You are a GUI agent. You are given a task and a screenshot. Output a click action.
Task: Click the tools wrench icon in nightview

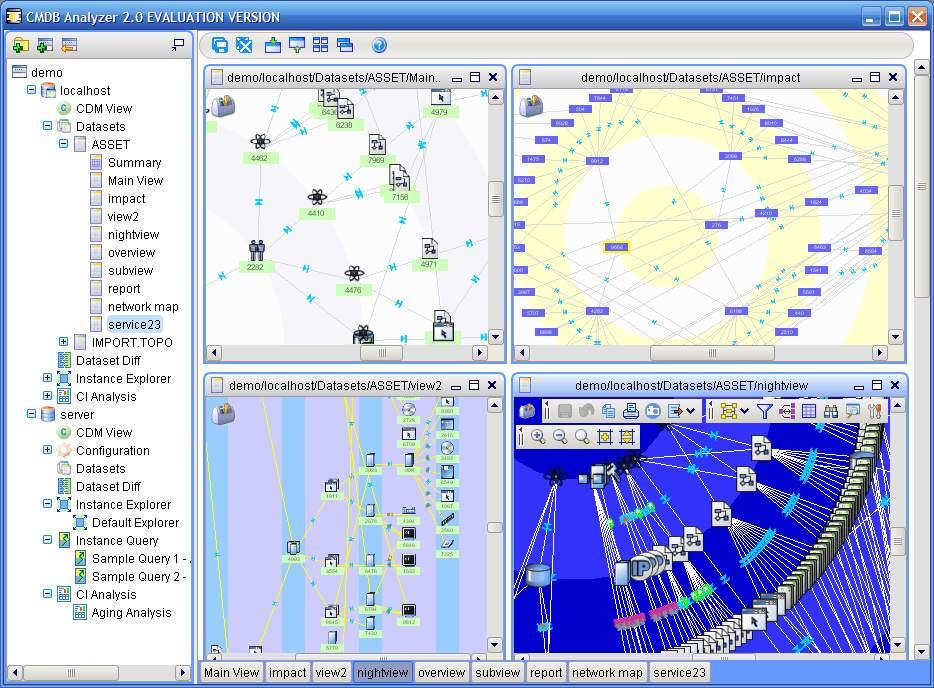coord(874,411)
